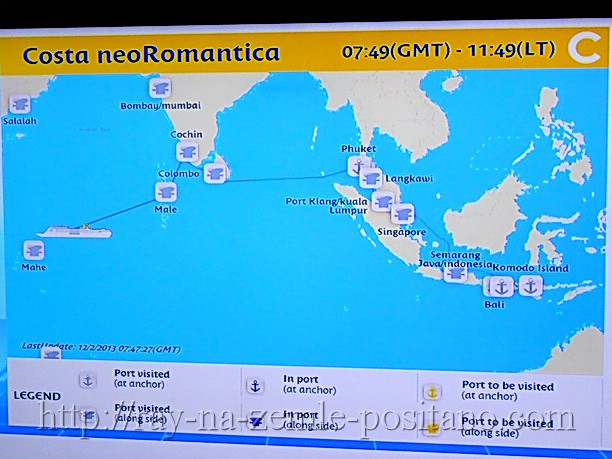Viewport: 612px width, 459px height.
Task: Click the Phuket anchor icon
Action: [x=356, y=165]
